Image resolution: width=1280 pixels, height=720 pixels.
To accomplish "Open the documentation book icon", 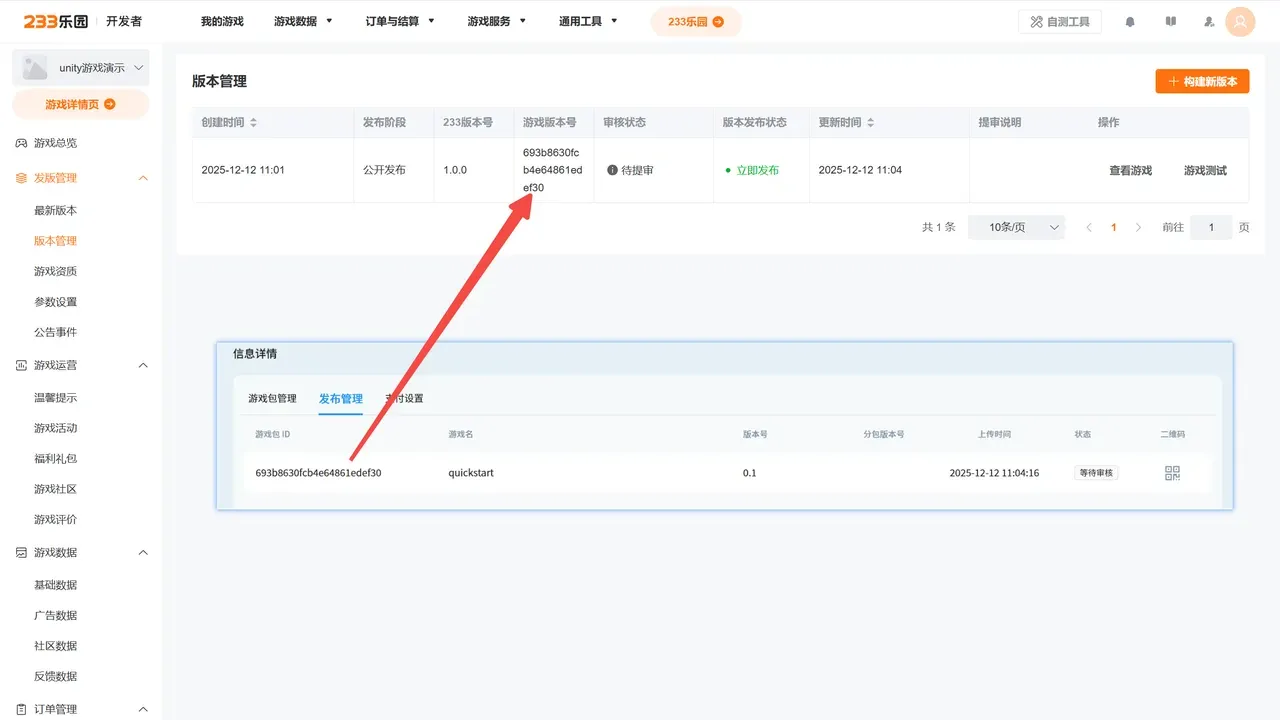I will (1171, 21).
